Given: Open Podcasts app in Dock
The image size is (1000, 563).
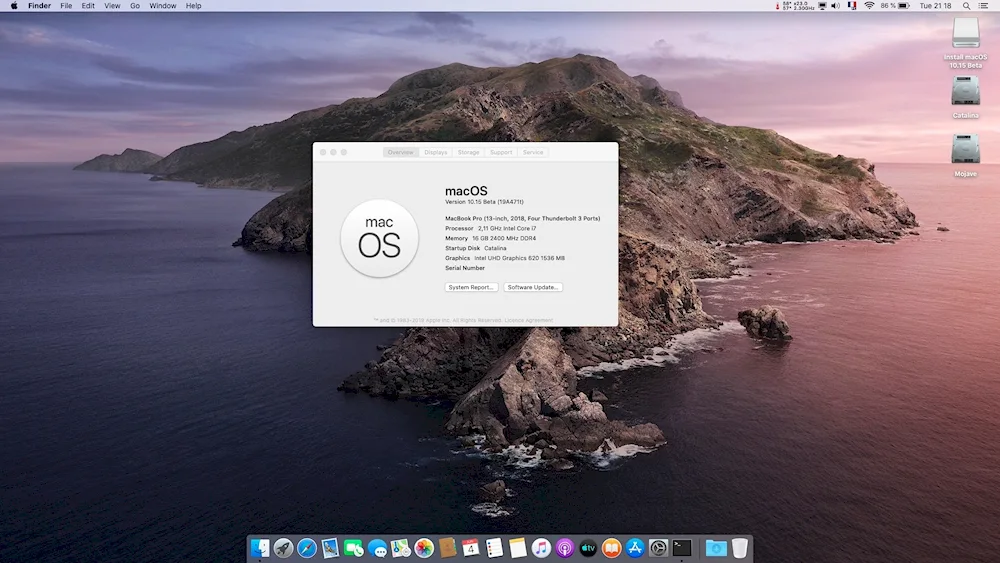Looking at the screenshot, I should [564, 548].
